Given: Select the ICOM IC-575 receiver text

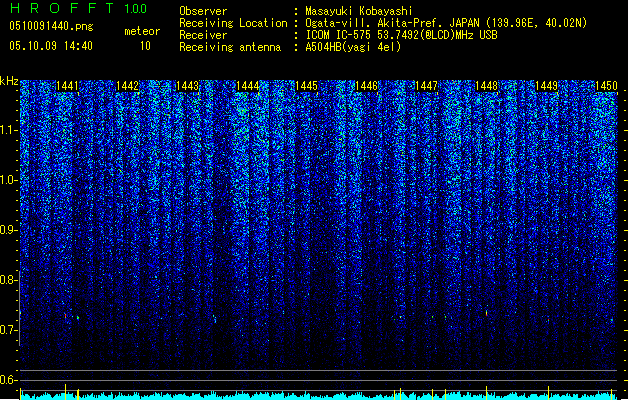Looking at the screenshot, I should coord(401,35).
